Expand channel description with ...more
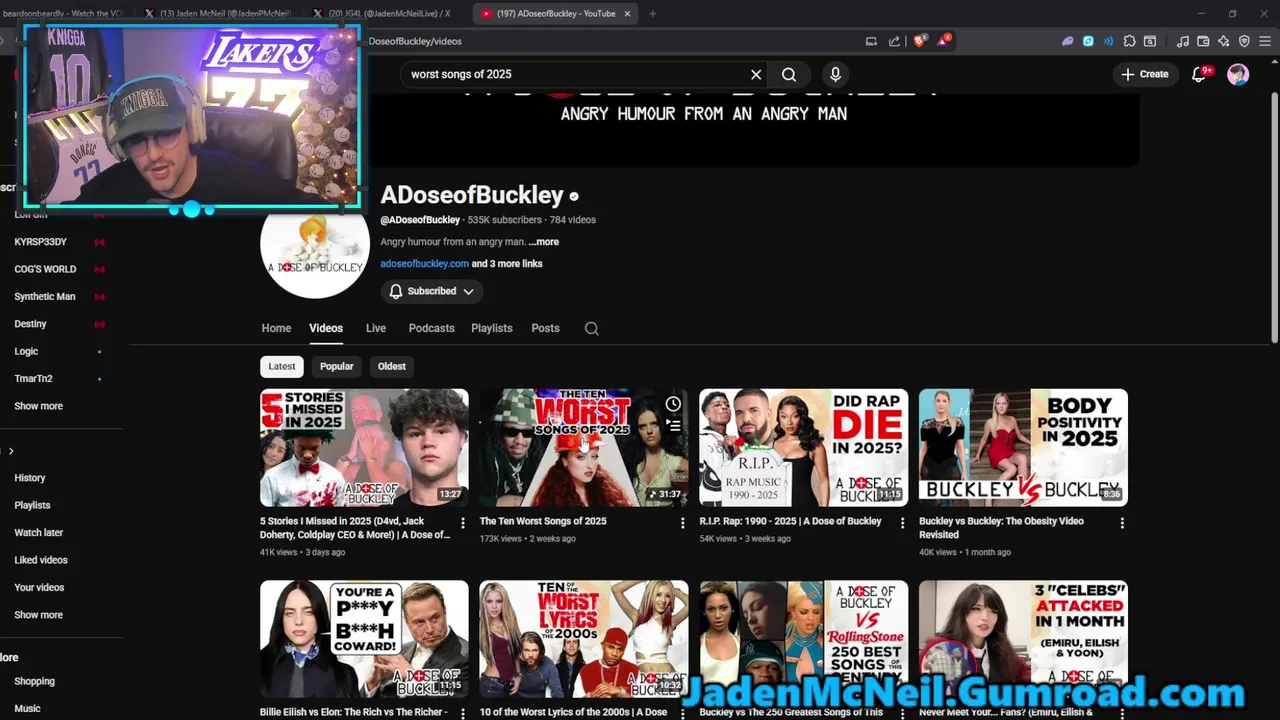The height and width of the screenshot is (720, 1280). [544, 242]
